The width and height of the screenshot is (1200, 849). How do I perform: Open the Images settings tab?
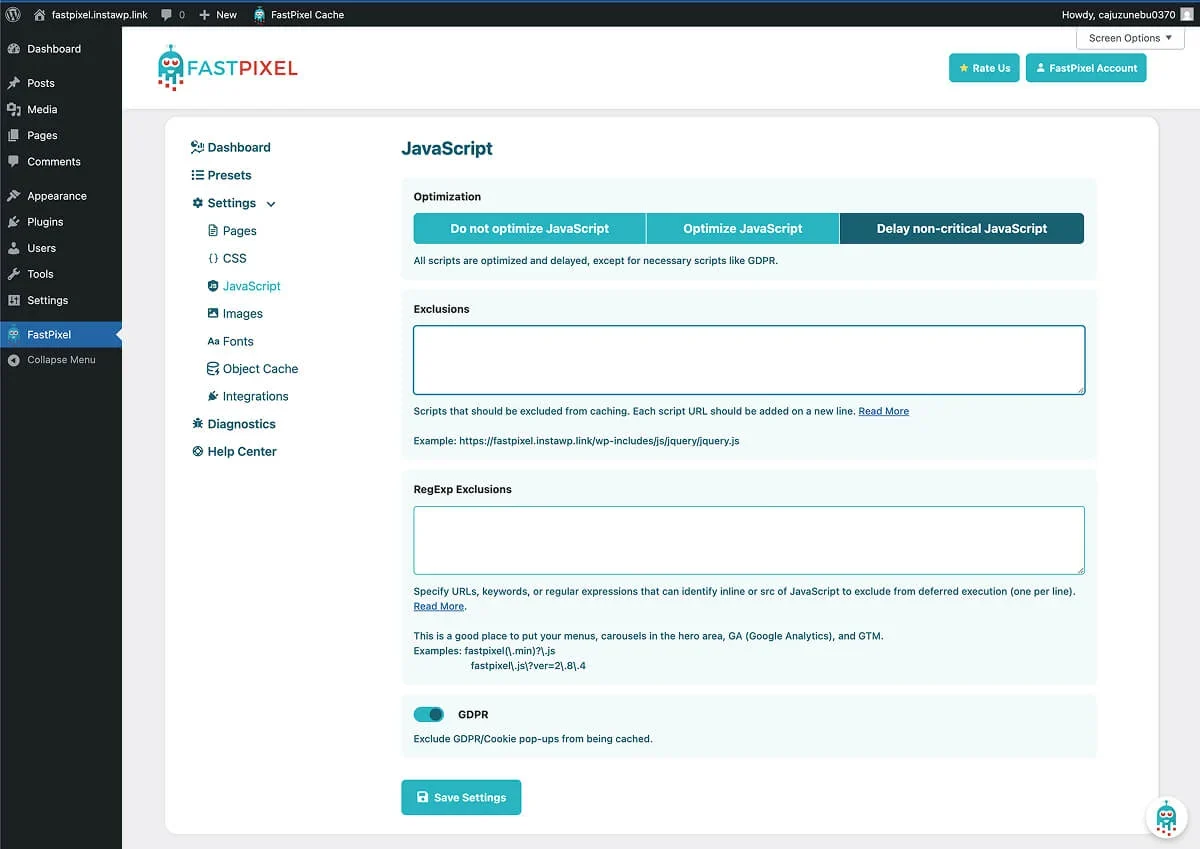[235, 313]
